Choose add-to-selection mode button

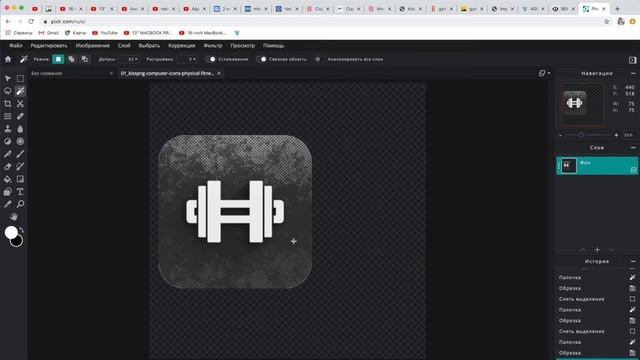click(71, 59)
